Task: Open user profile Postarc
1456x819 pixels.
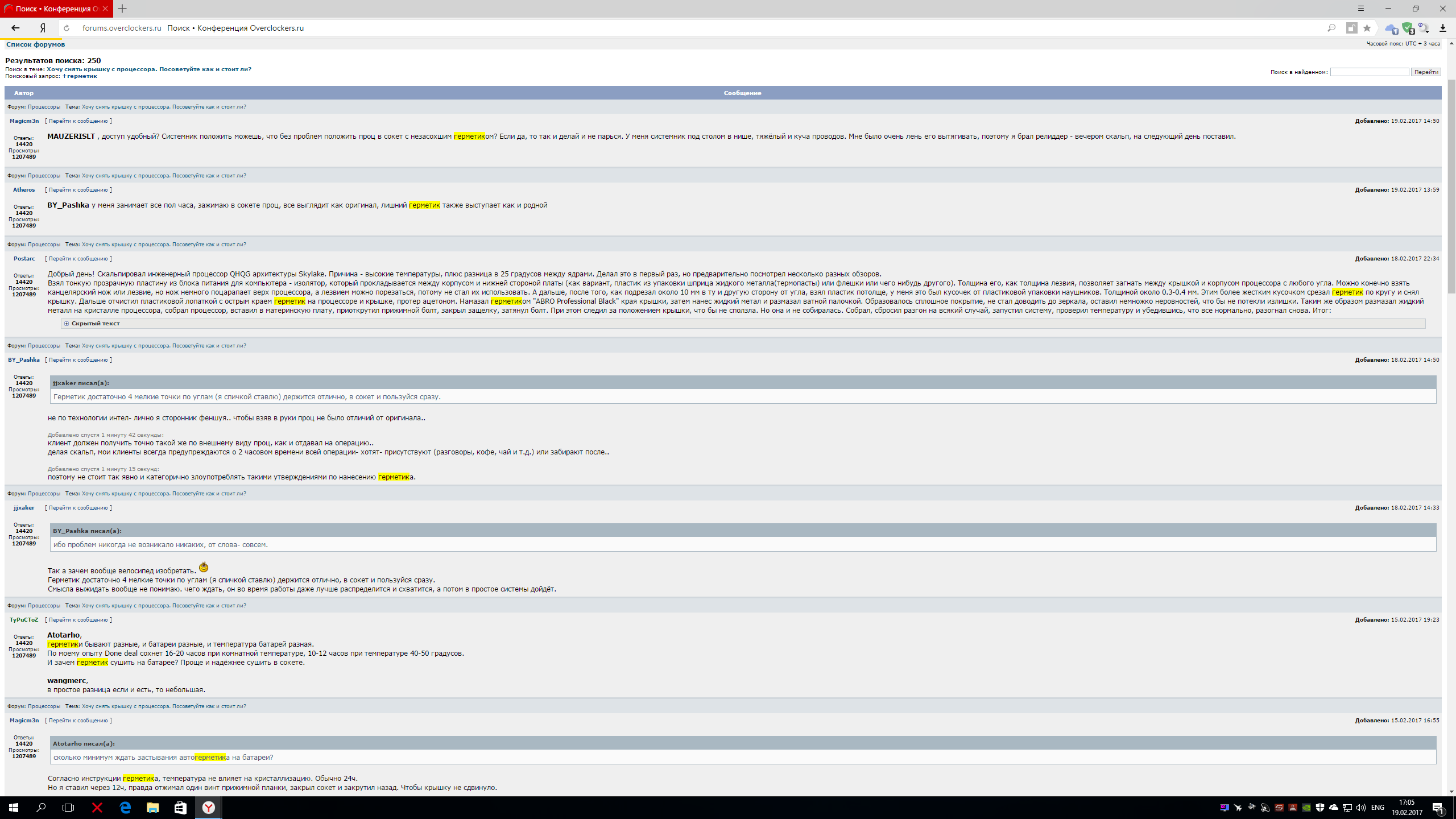Action: coord(24,259)
